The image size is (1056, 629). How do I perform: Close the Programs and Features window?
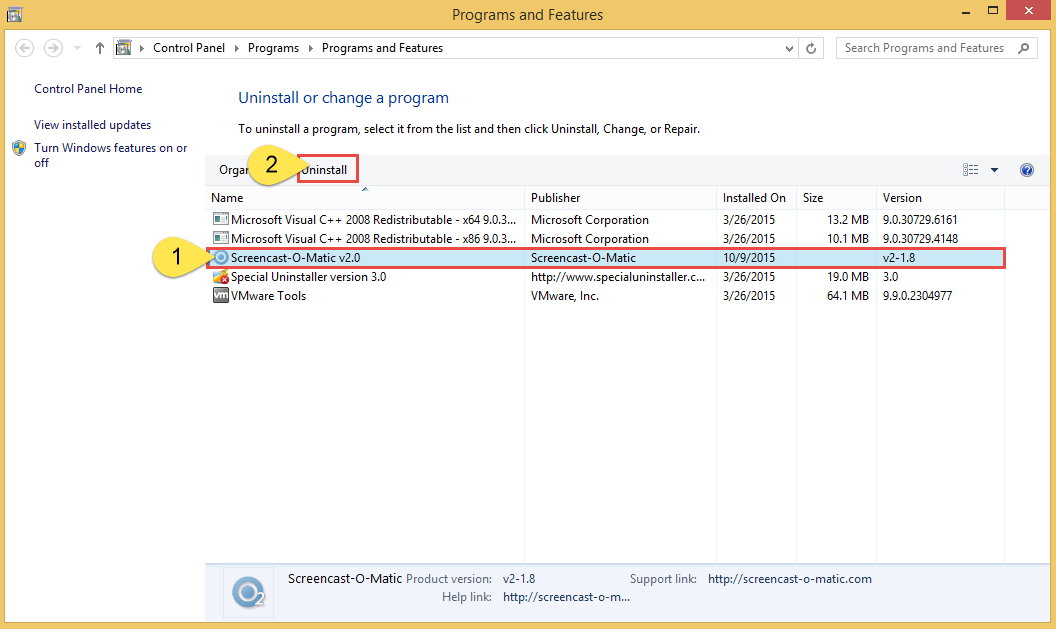[1029, 10]
